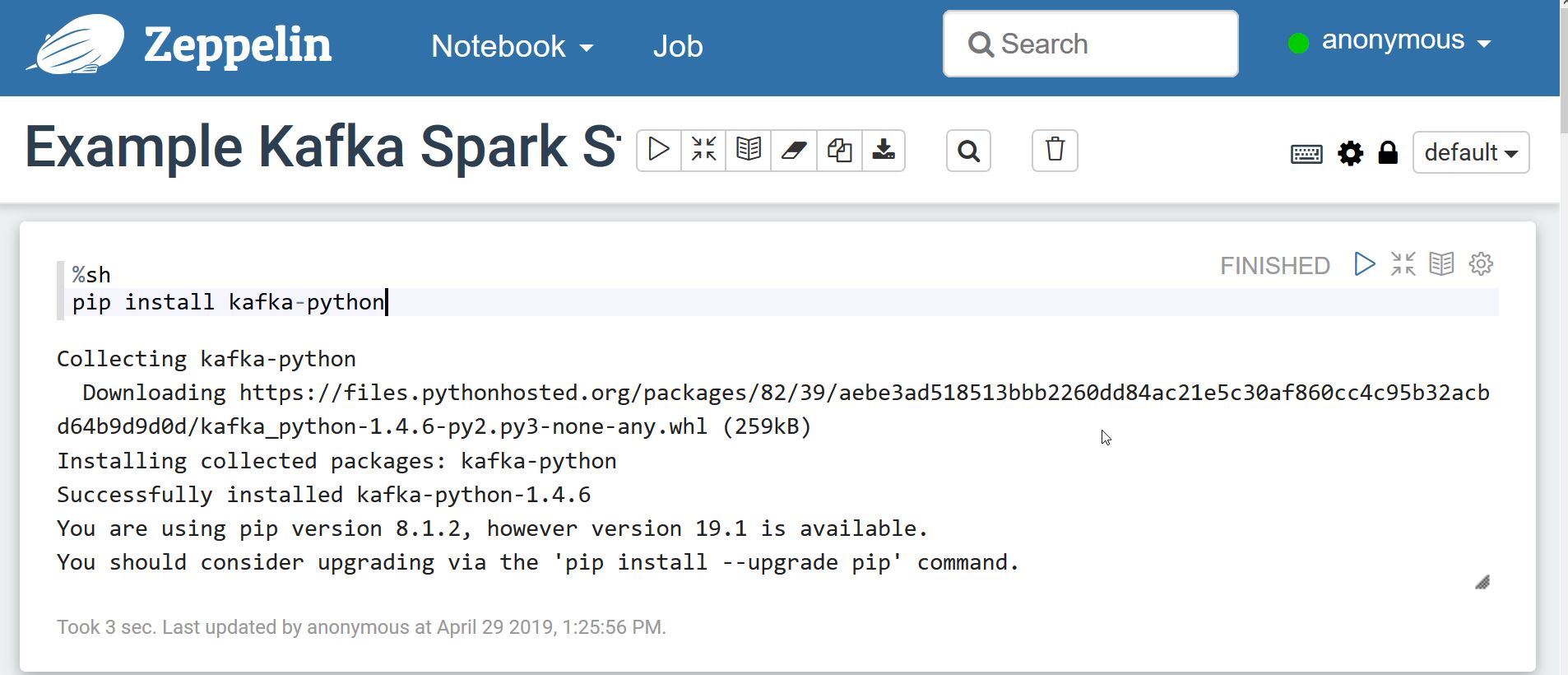Viewport: 1568px width, 675px height.
Task: Click the Took 3 sec footer text
Action: (361, 627)
